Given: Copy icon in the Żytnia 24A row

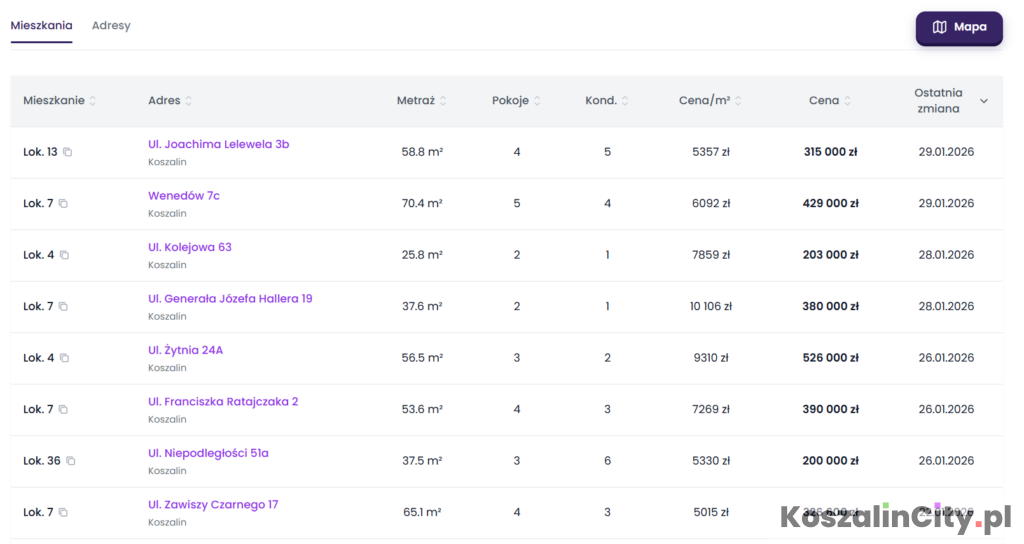Looking at the screenshot, I should 64,358.
